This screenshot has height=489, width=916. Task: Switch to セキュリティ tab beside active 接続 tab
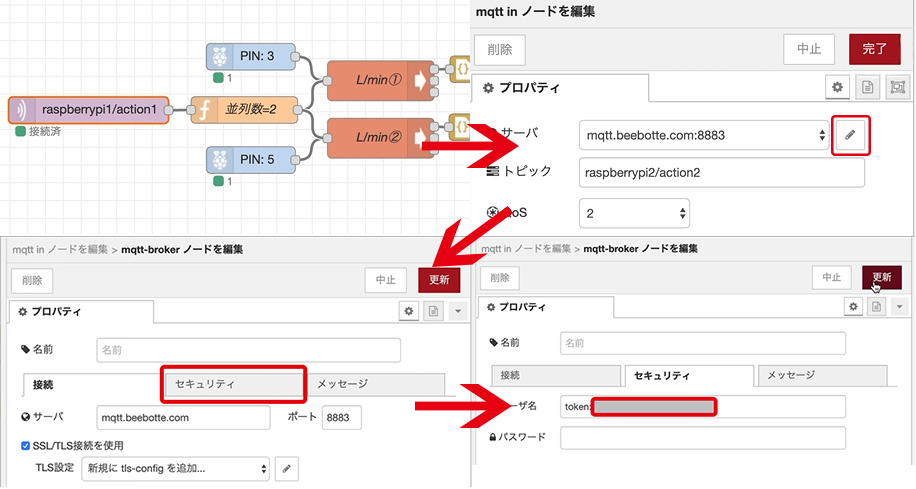click(x=233, y=384)
